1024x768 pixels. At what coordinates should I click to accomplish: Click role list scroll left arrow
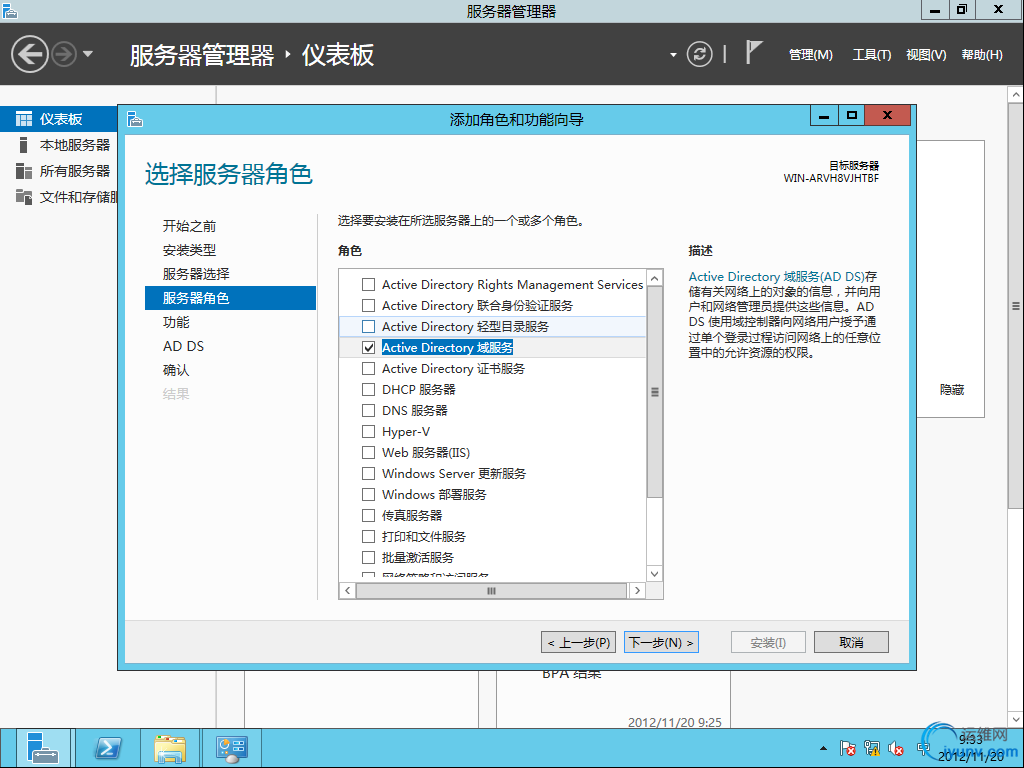coord(347,590)
